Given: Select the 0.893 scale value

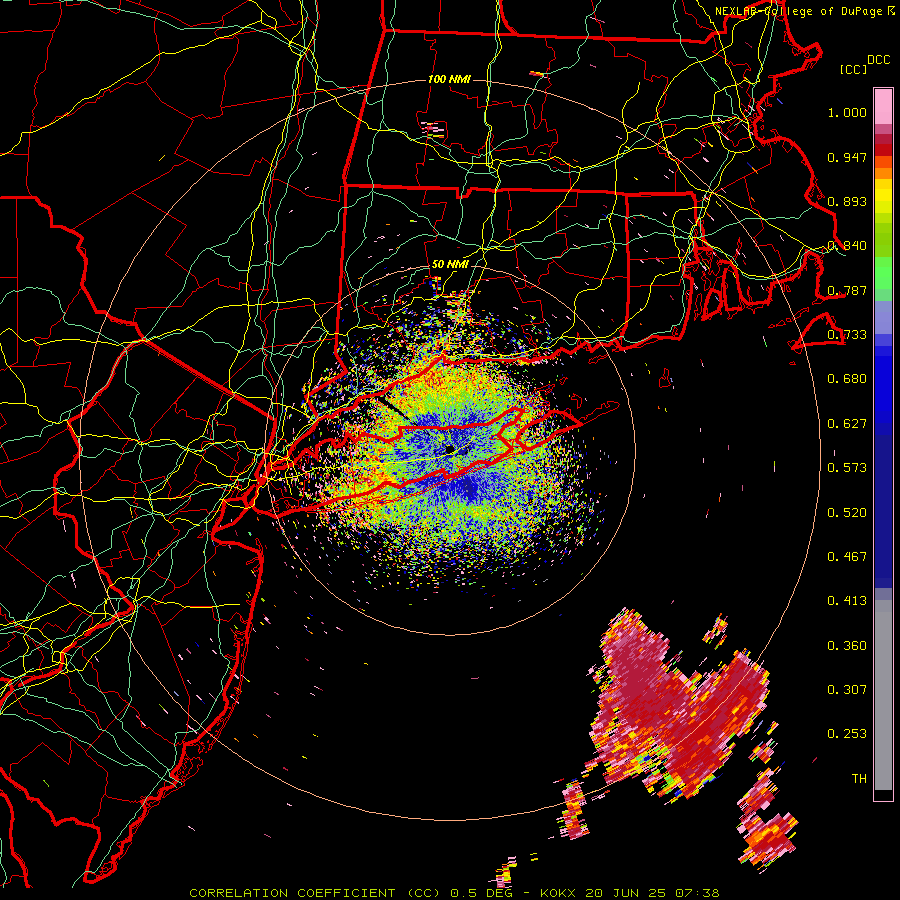Looking at the screenshot, I should point(847,201).
